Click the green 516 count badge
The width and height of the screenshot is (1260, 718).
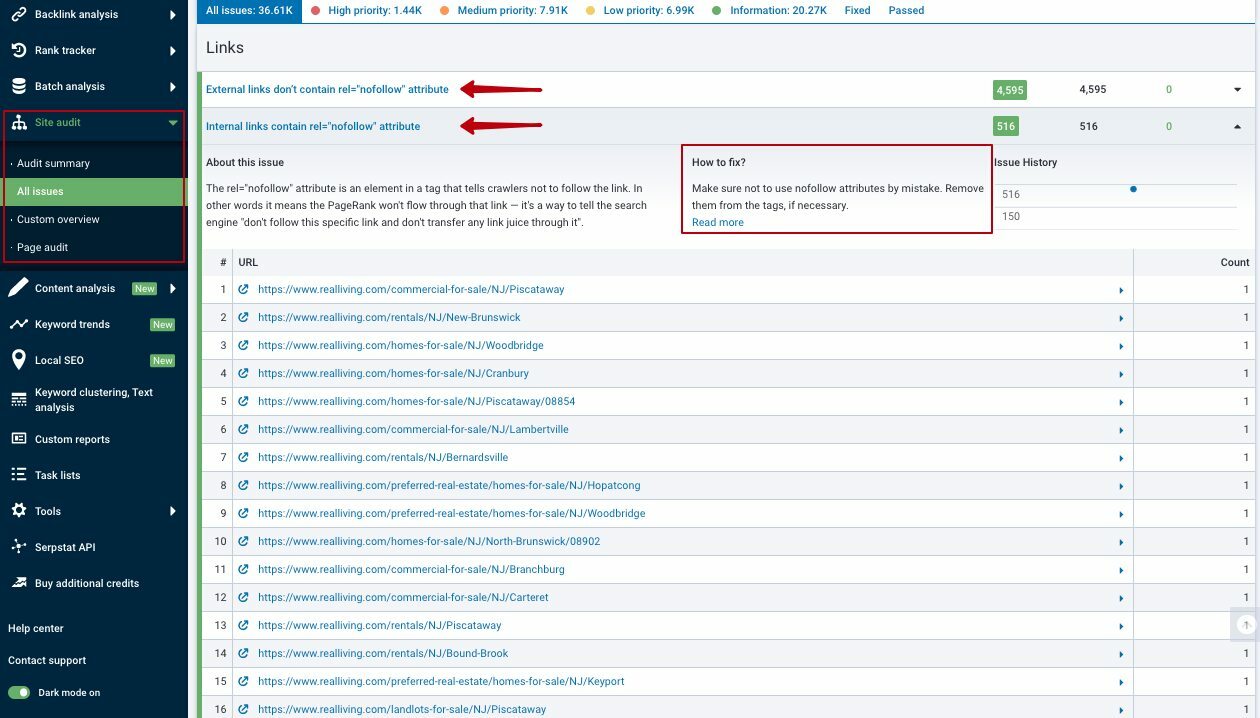click(1006, 126)
